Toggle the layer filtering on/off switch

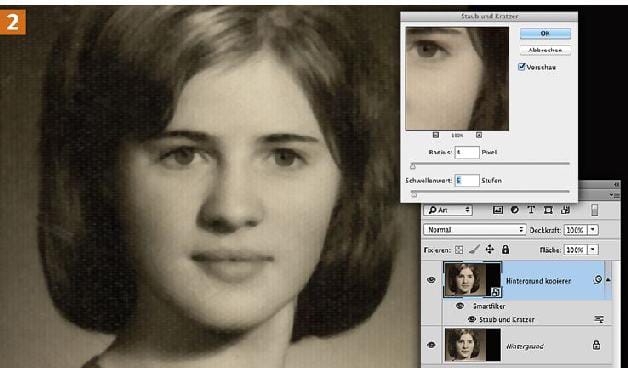click(x=595, y=210)
